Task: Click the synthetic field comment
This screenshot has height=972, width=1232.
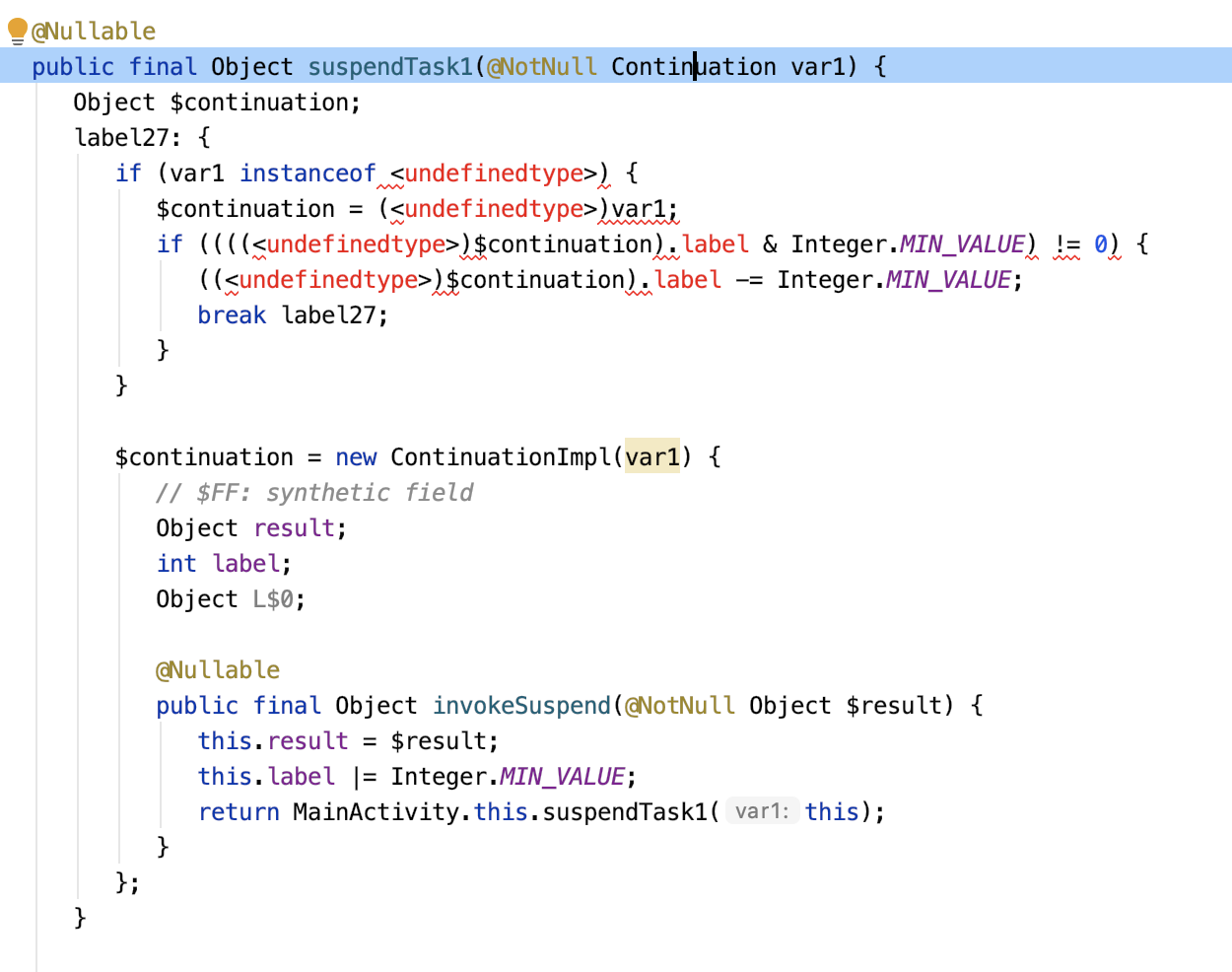Action: point(312,492)
